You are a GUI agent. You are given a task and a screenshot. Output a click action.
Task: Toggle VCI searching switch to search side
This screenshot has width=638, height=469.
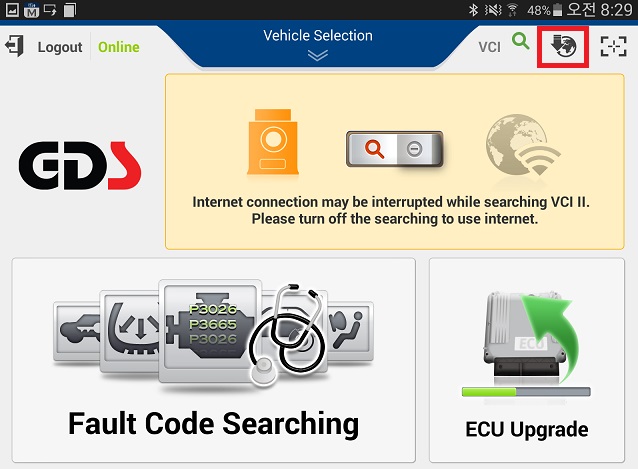click(x=373, y=149)
